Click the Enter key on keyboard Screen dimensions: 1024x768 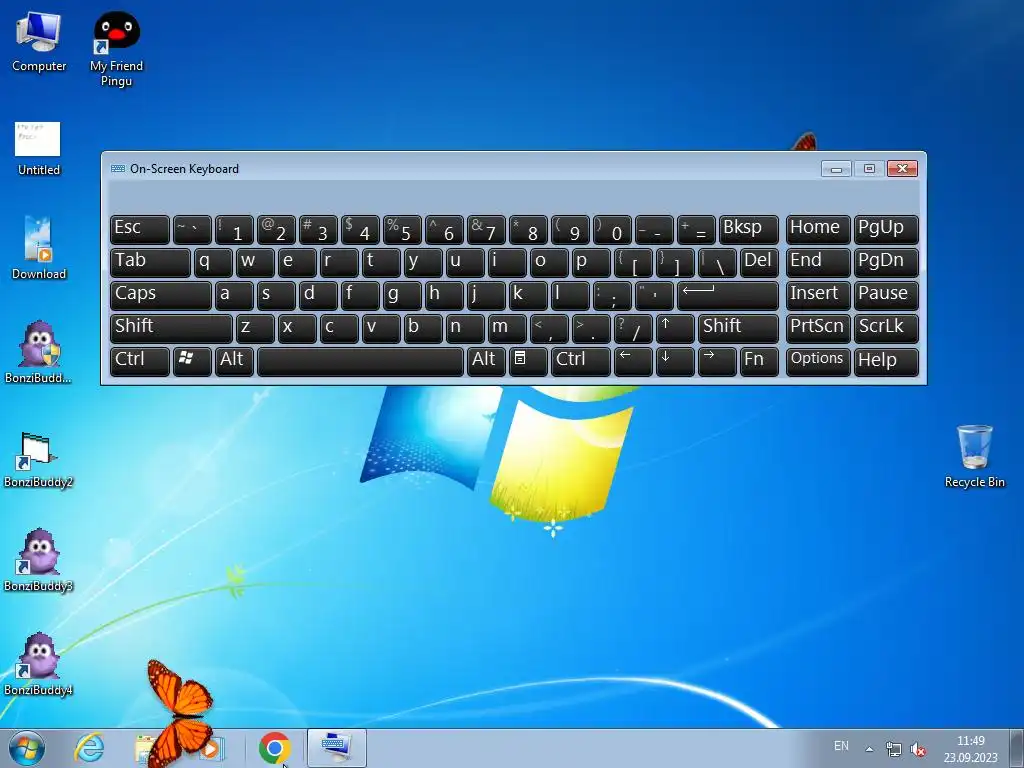(x=728, y=296)
